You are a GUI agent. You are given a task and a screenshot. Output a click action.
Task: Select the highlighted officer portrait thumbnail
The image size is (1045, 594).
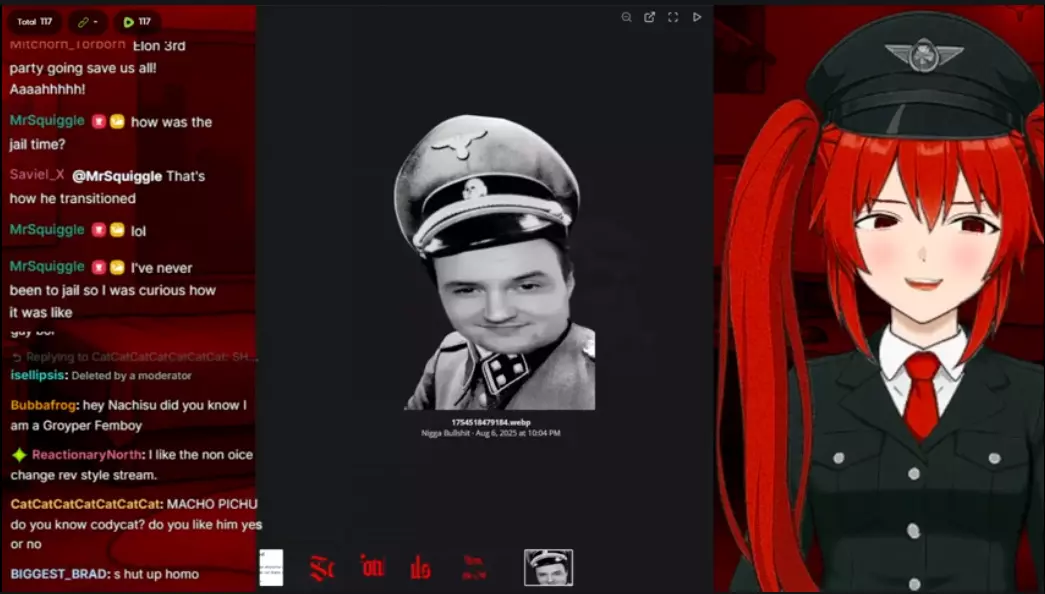[548, 567]
